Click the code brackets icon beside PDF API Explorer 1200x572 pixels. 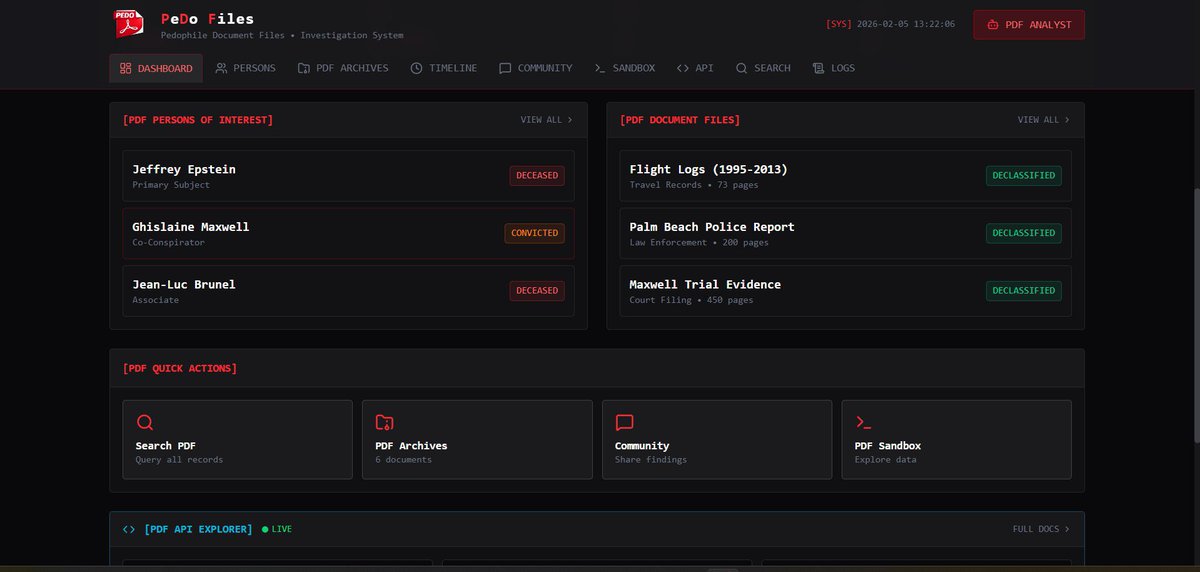[x=129, y=529]
